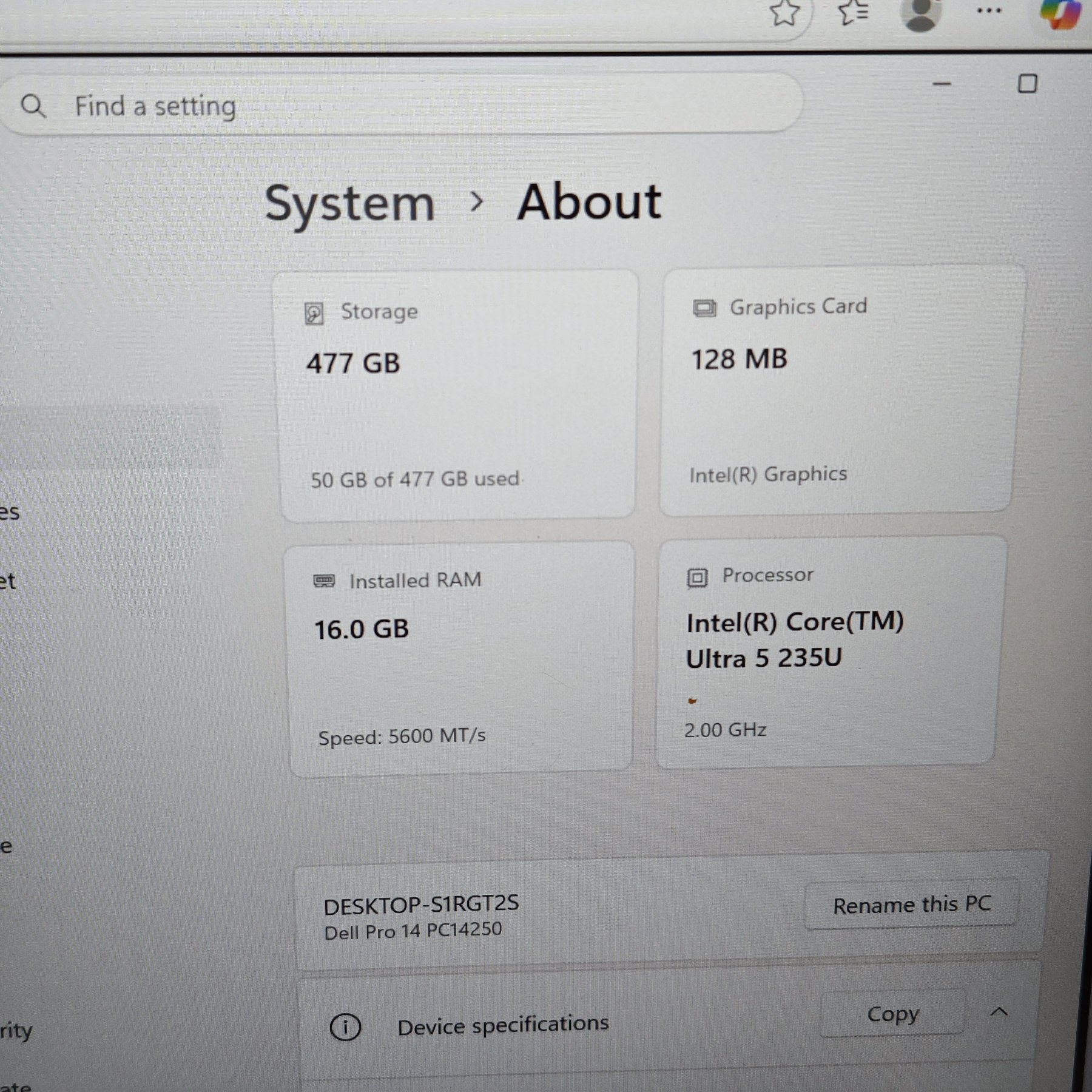Maximize the Settings window
Screen dimensions: 1092x1092
pos(1027,83)
